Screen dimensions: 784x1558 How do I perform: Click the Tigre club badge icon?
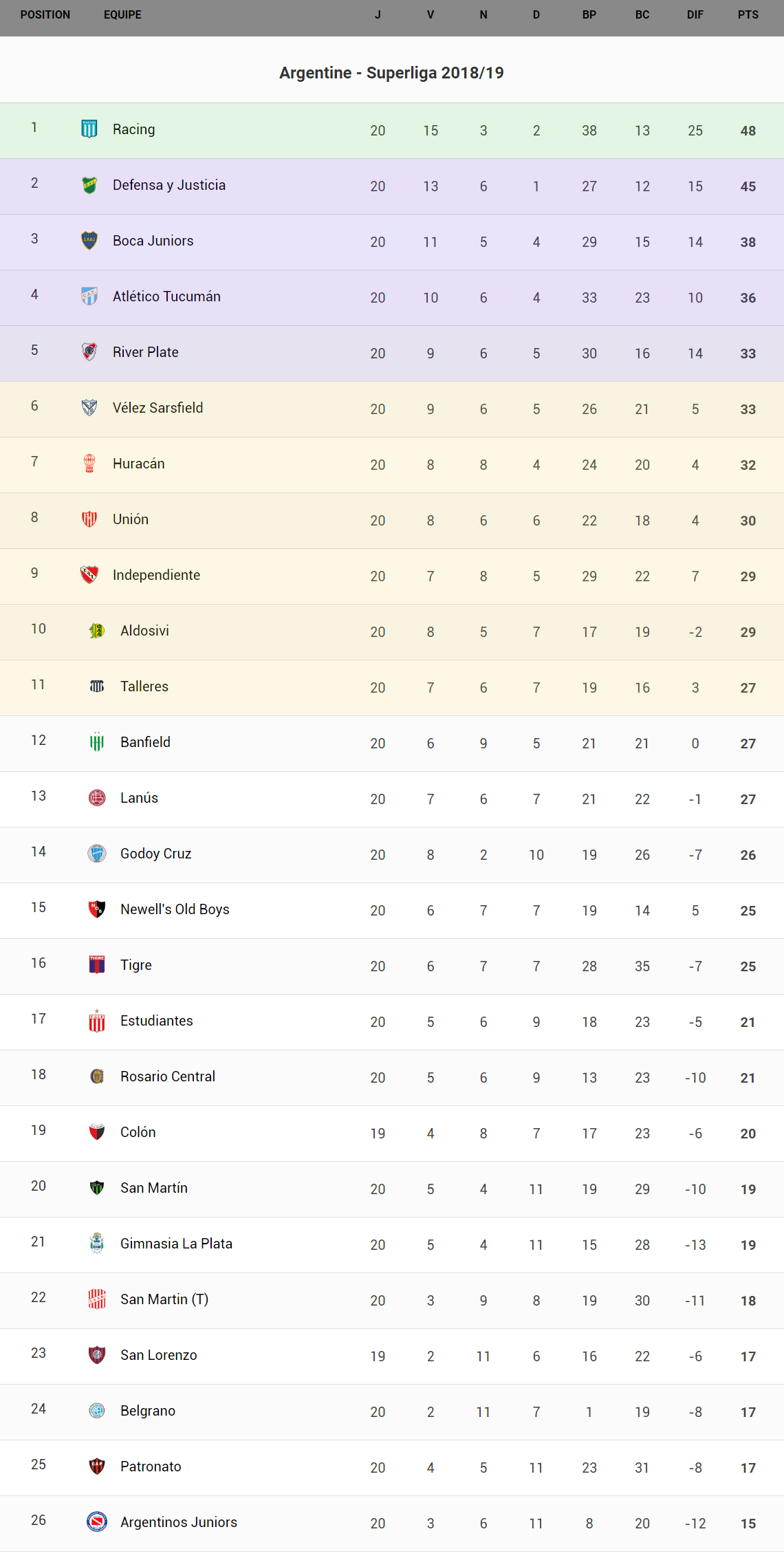point(97,964)
